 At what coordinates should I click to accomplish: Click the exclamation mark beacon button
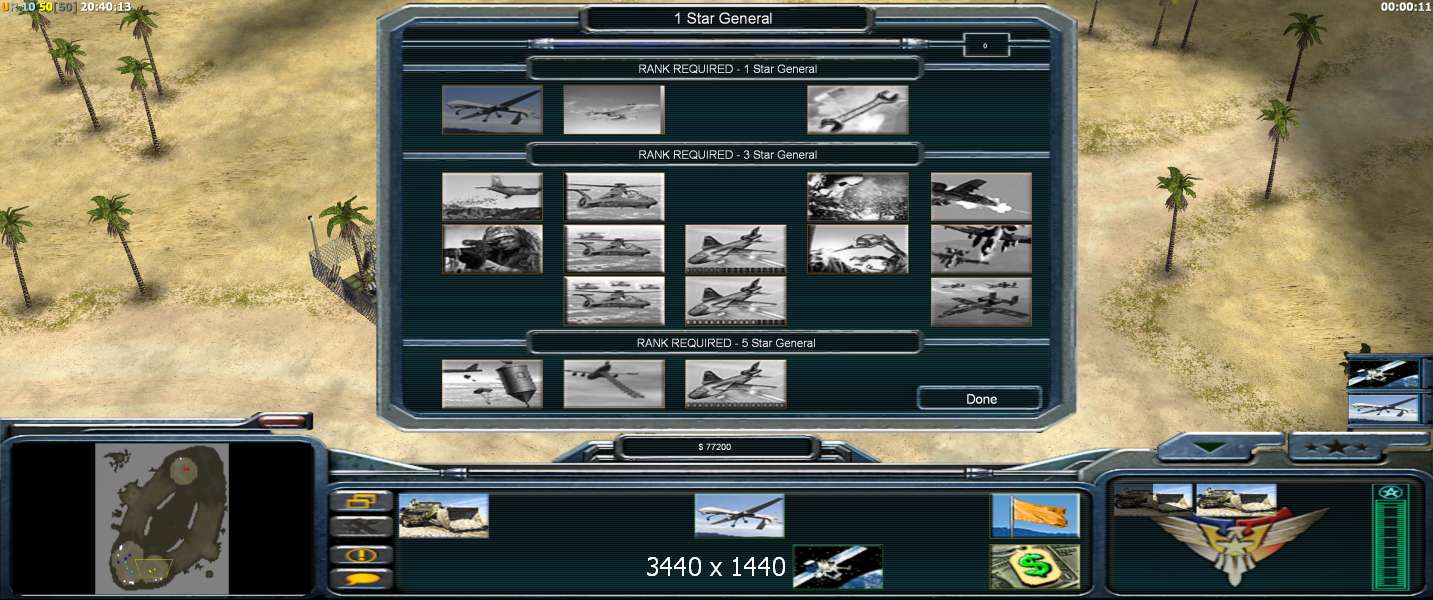pyautogui.click(x=361, y=554)
